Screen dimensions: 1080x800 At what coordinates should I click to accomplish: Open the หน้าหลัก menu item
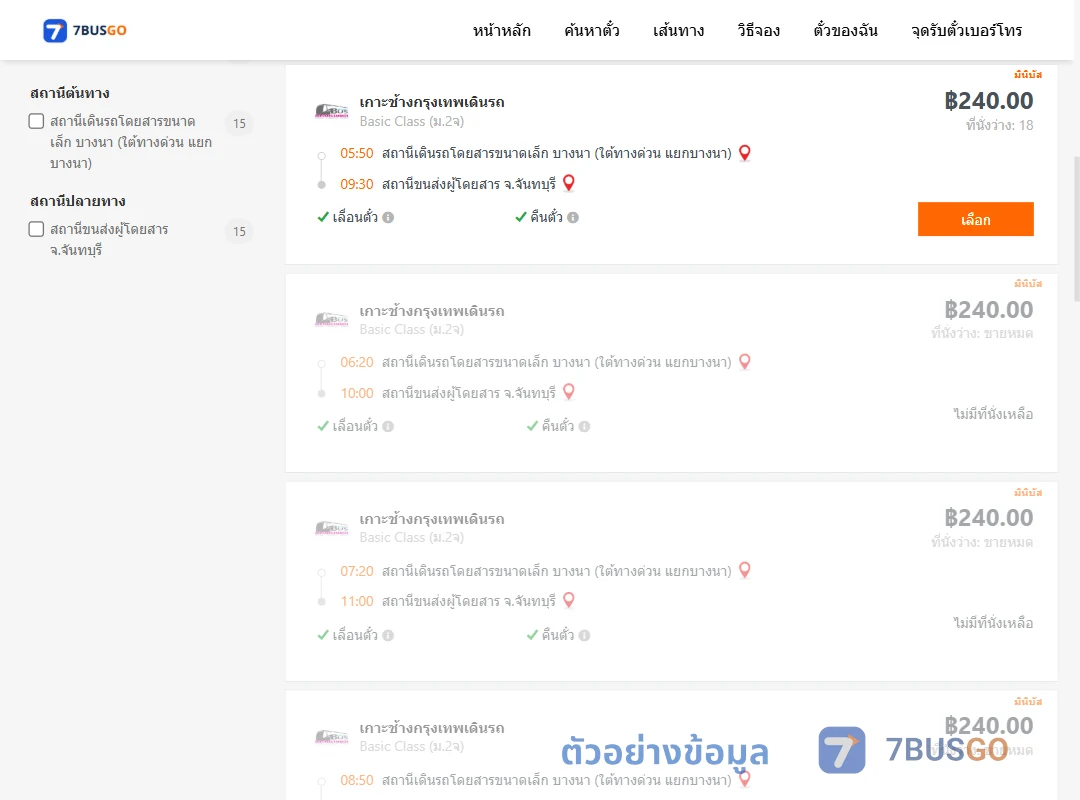point(501,30)
